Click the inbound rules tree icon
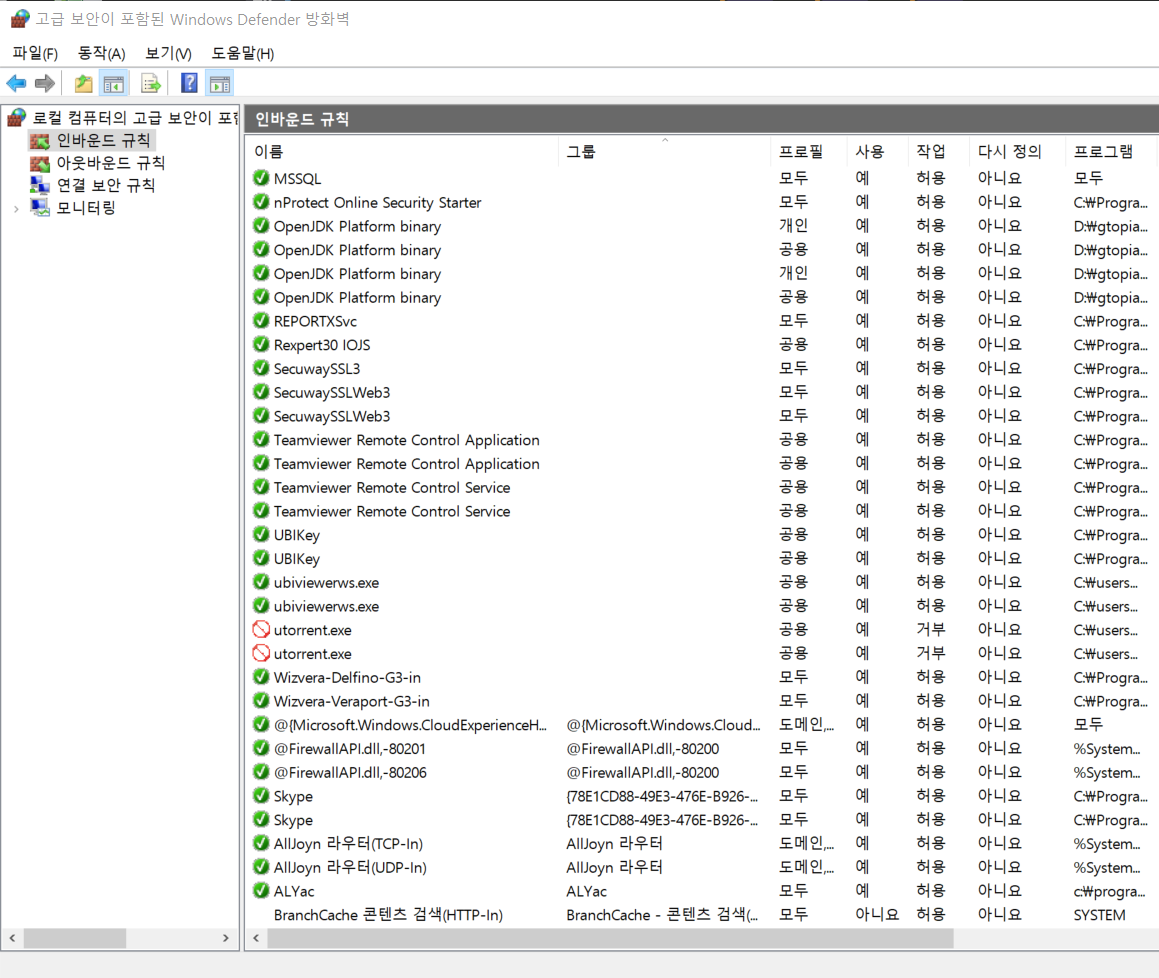Viewport: 1159px width, 978px height. 39,140
